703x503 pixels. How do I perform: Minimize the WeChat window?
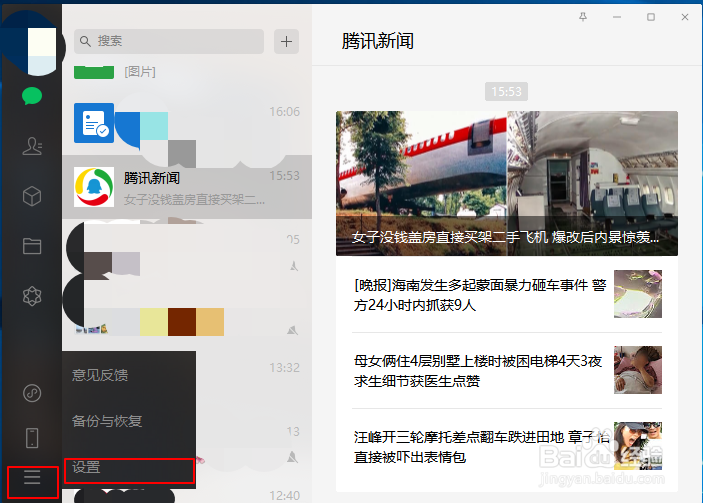point(617,17)
